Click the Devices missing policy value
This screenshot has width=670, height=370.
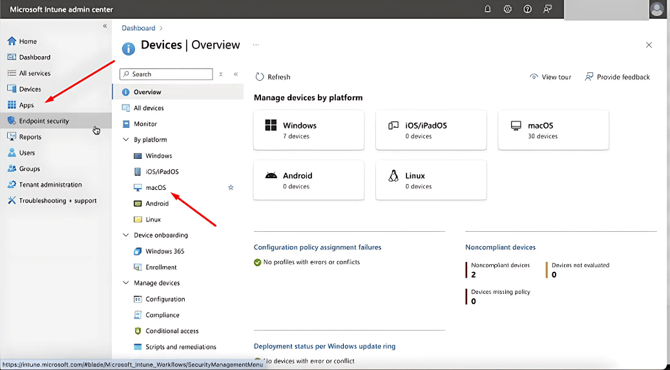pyautogui.click(x=473, y=301)
